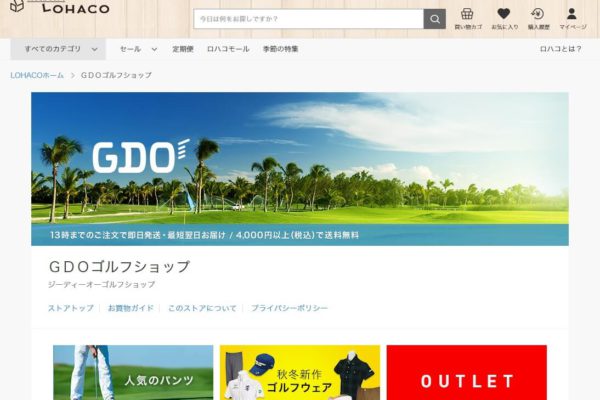
Task: Open the red OUTLET banner
Action: 466,372
